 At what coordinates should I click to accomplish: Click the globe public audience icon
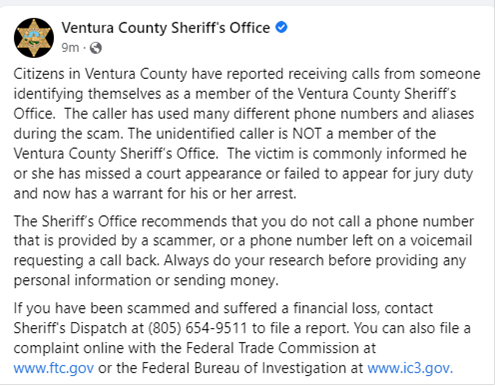click(x=96, y=48)
